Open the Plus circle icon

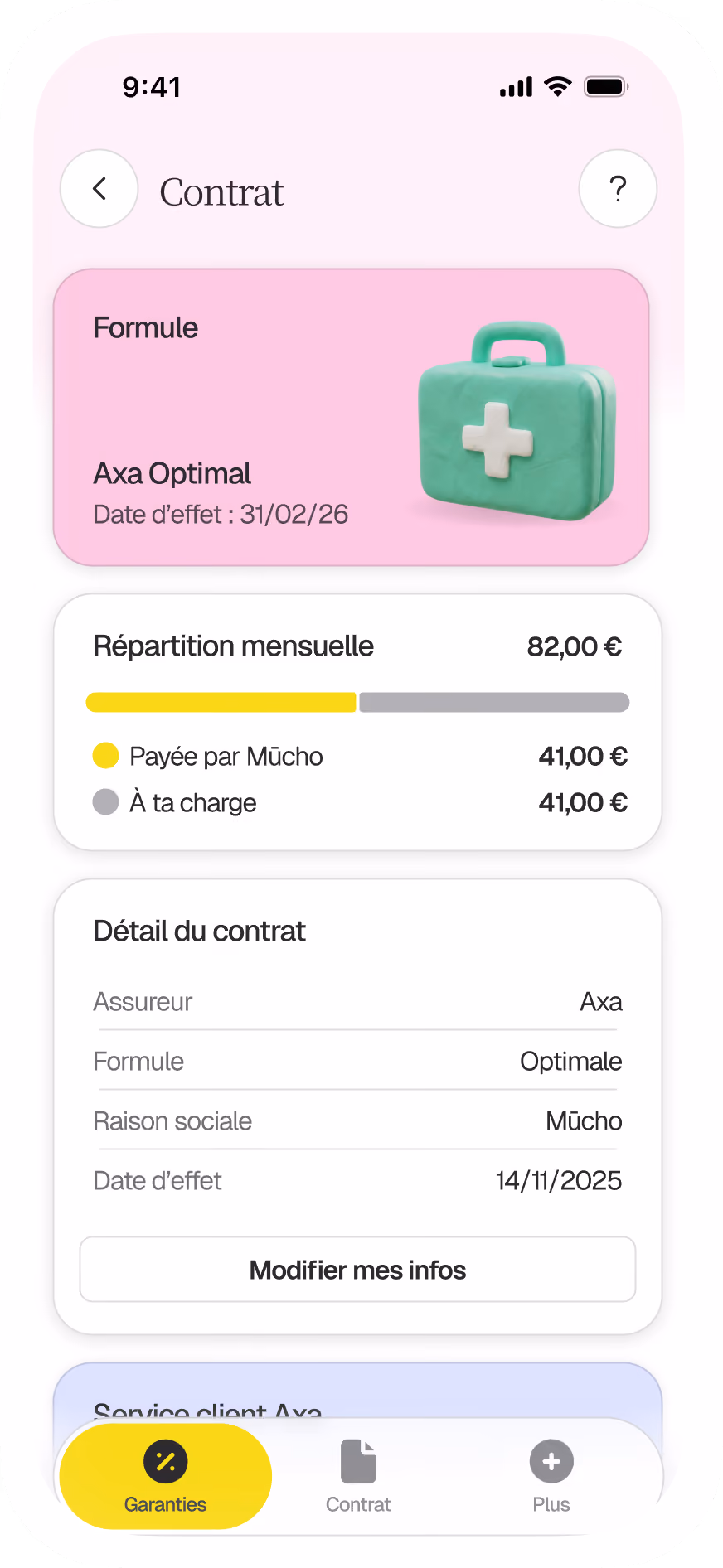click(x=551, y=1461)
